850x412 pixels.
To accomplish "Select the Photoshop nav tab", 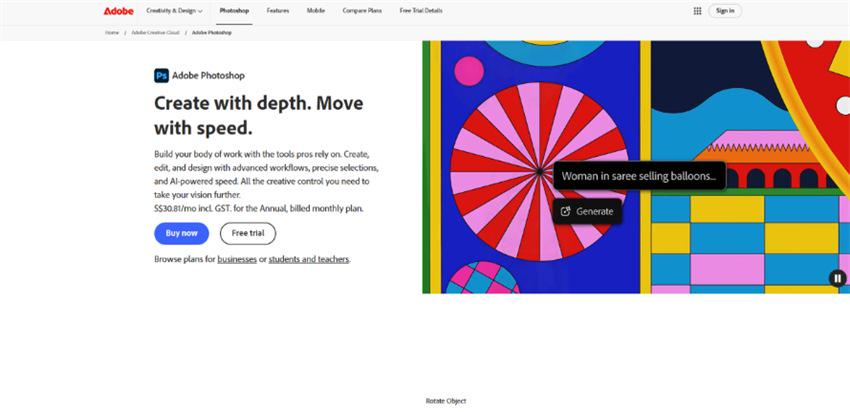I will pyautogui.click(x=234, y=11).
